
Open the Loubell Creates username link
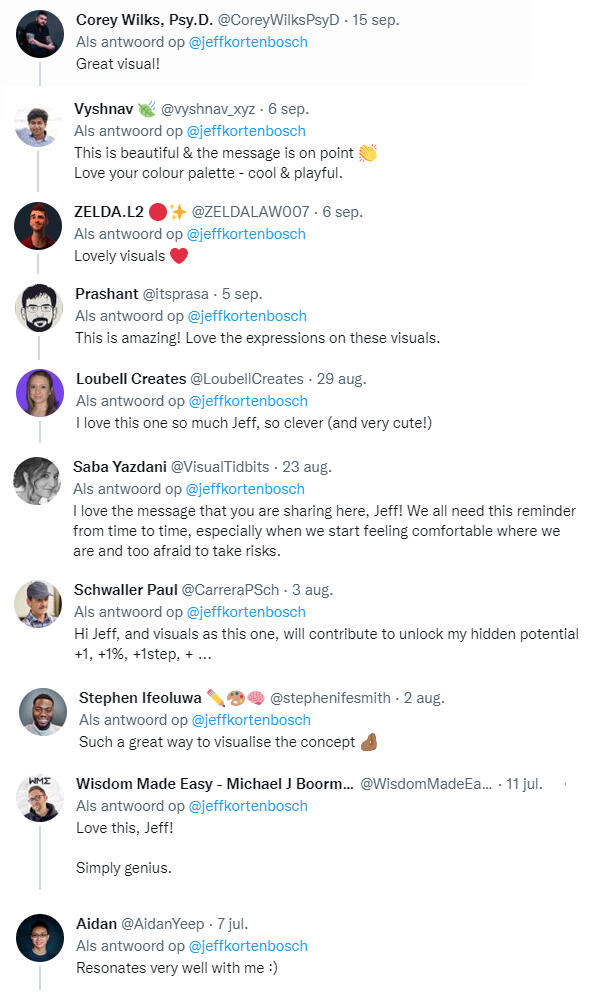[131, 379]
